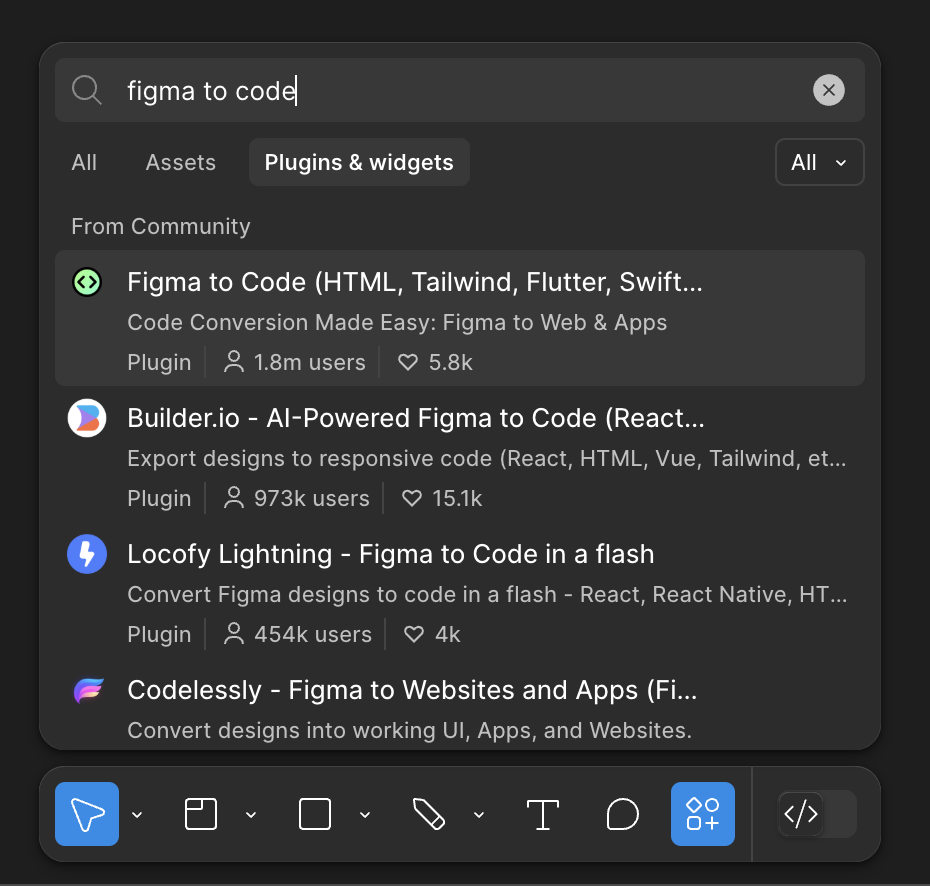
Task: Click 'Convert designs into working UI' description
Action: click(409, 731)
